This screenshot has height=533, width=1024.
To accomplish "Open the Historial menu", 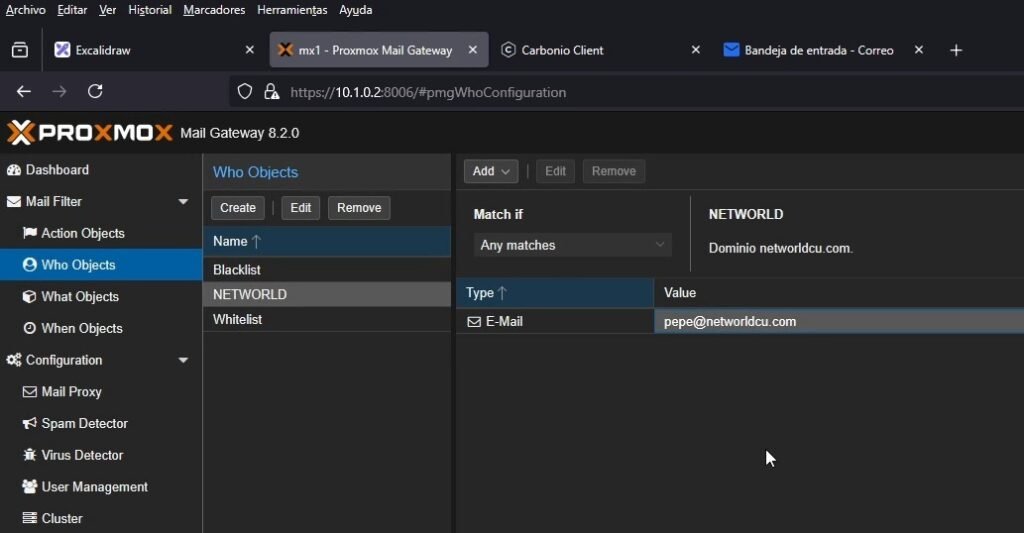I will pyautogui.click(x=150, y=10).
